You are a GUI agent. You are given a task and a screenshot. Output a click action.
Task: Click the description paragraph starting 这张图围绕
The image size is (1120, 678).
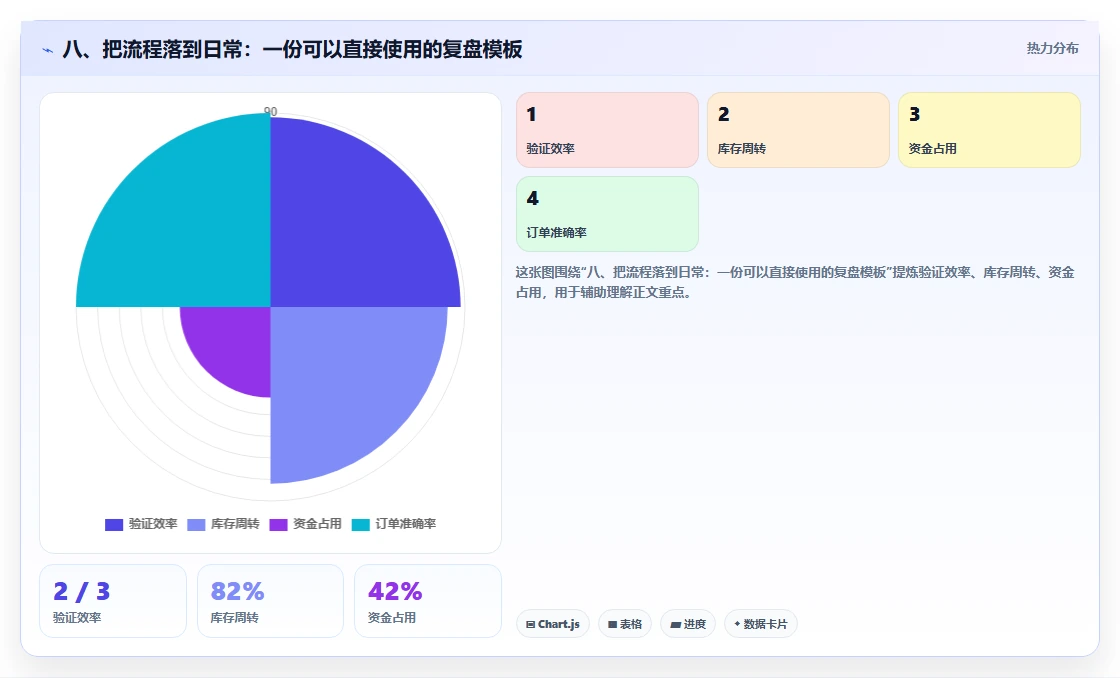click(795, 282)
